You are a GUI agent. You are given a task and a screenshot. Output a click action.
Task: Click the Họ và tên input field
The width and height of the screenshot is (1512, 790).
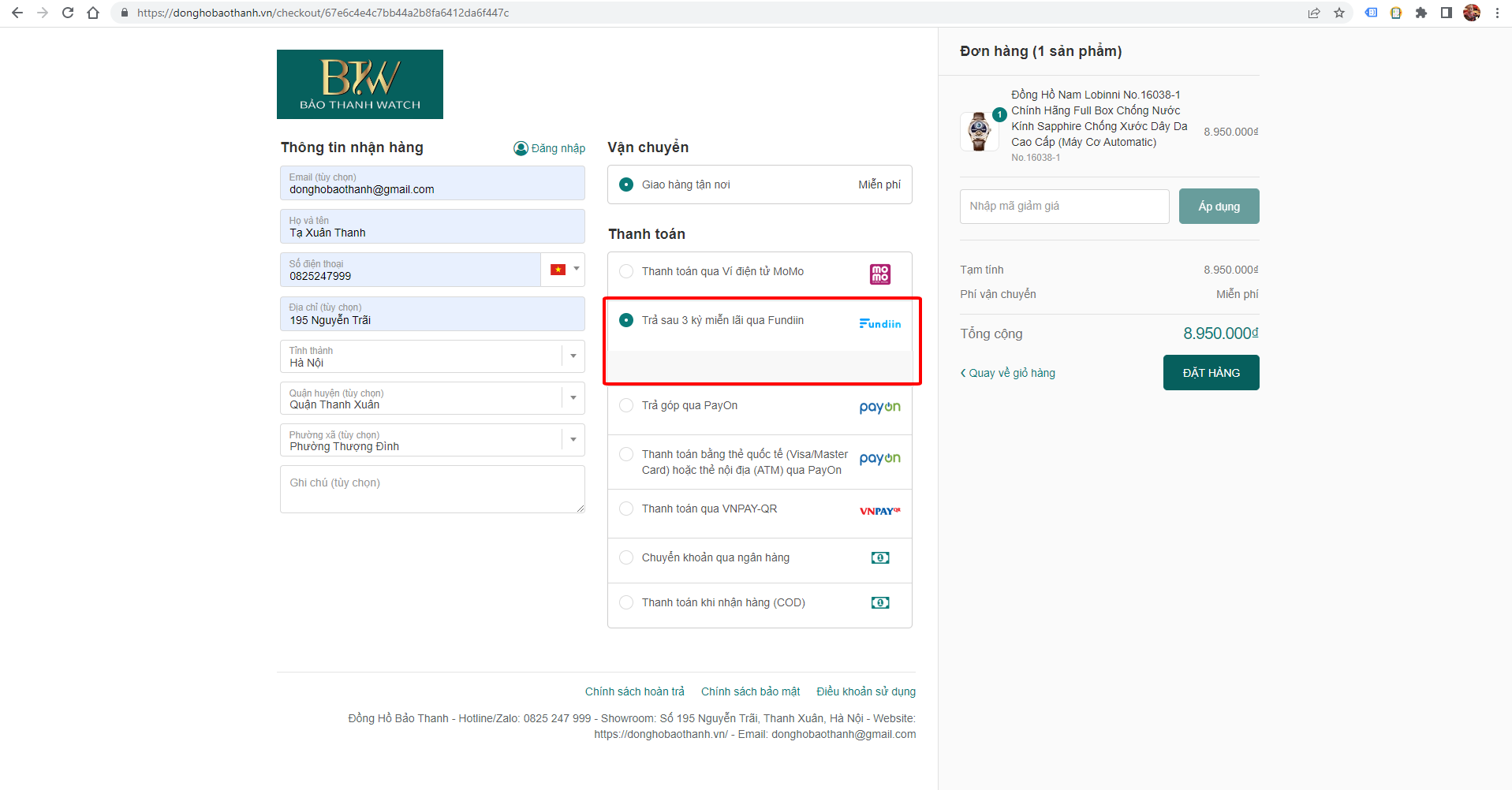coord(432,226)
